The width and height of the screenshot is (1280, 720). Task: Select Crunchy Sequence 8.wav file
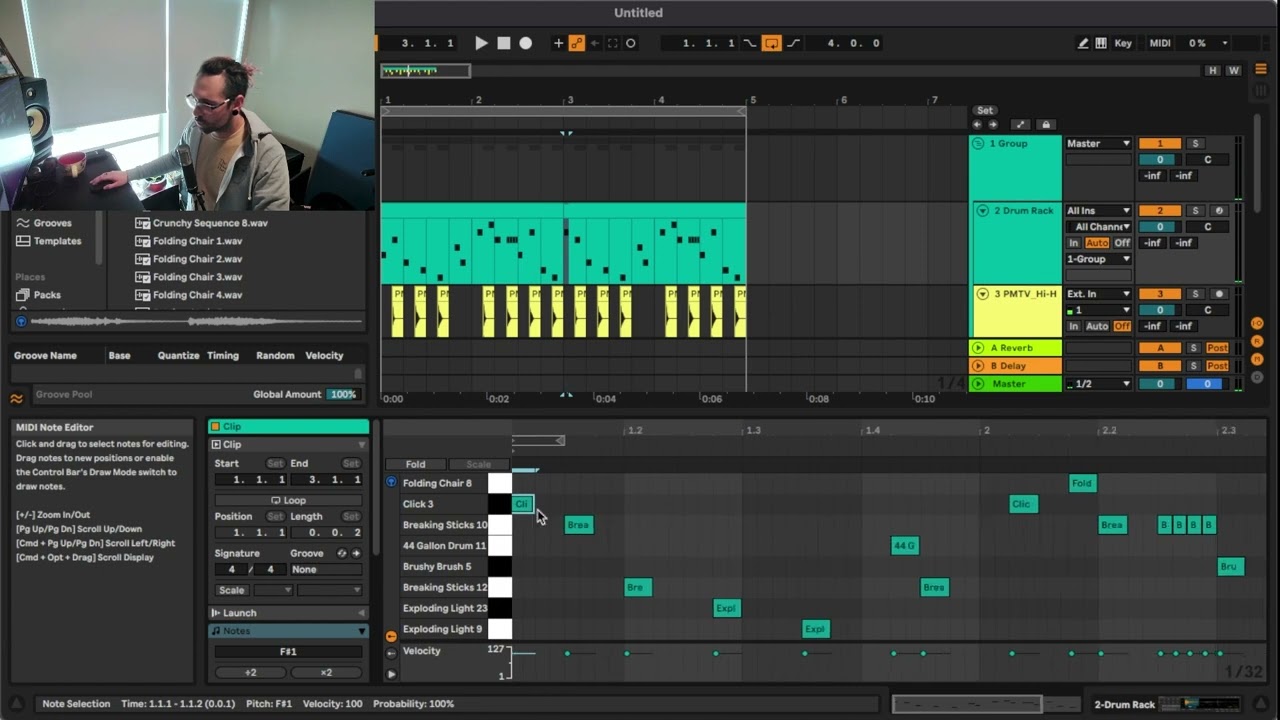[x=210, y=223]
